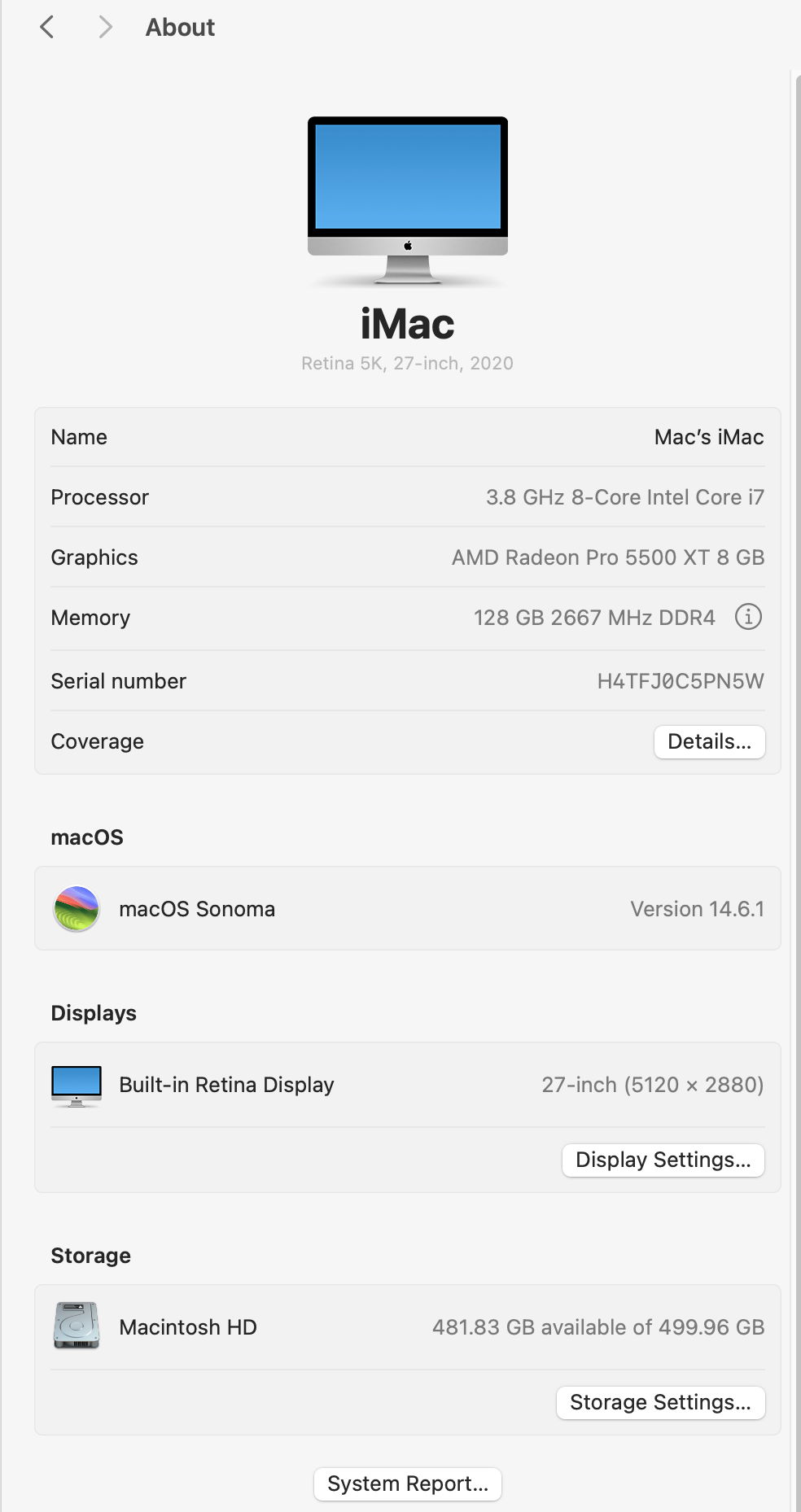Open Coverage Details
801x1512 pixels.
[x=708, y=741]
